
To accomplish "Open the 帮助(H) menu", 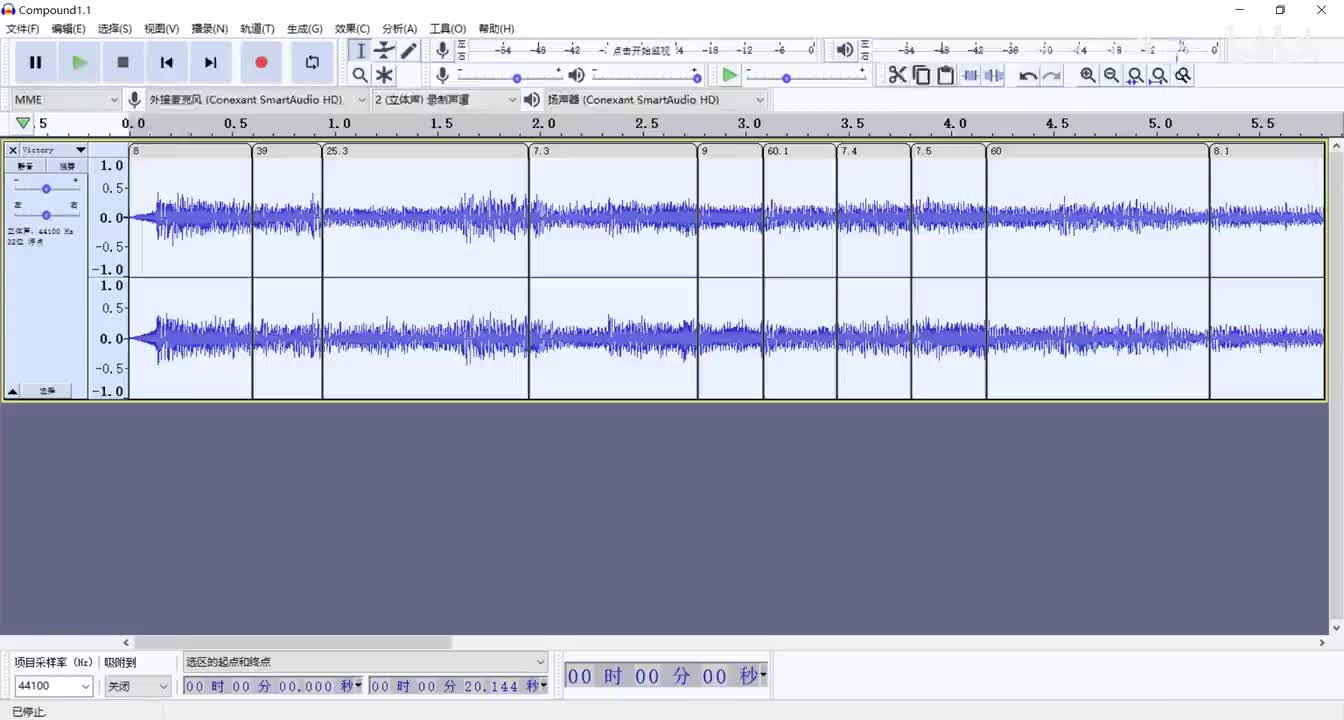I will (x=497, y=29).
